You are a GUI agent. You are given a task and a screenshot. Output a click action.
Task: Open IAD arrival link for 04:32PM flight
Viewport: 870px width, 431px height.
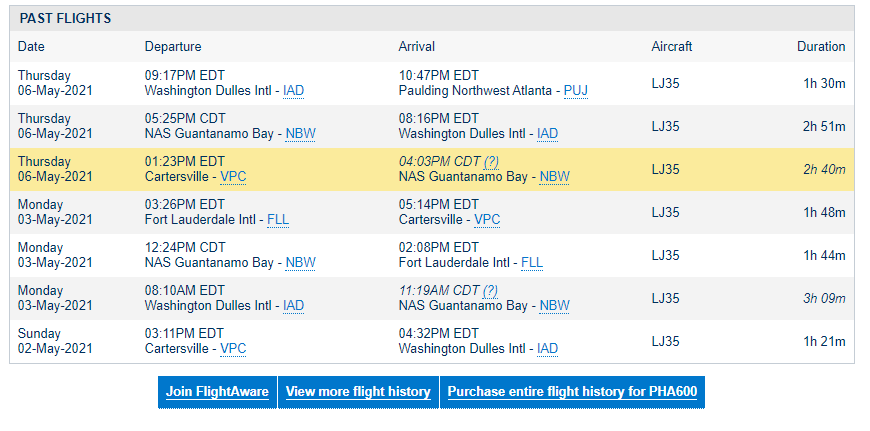[x=547, y=348]
